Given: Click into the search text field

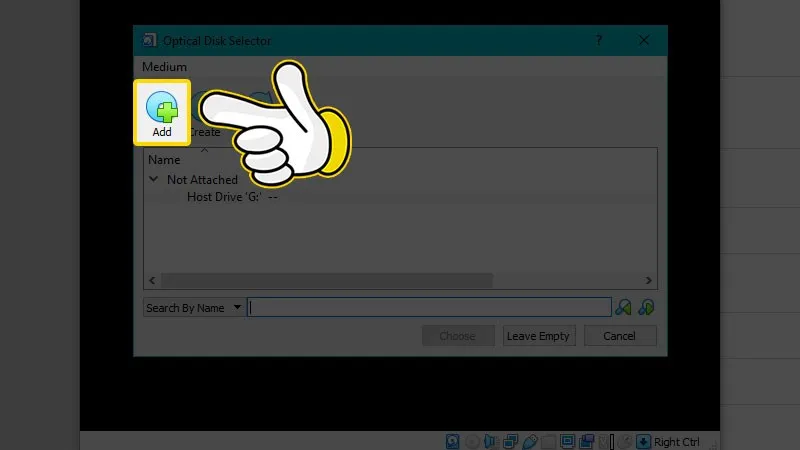Looking at the screenshot, I should [x=430, y=308].
